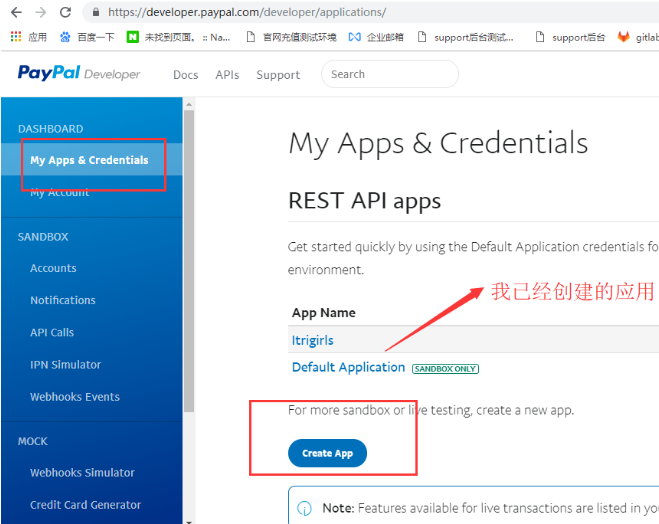Image resolution: width=659 pixels, height=524 pixels.
Task: Open the Support menu
Action: pyautogui.click(x=278, y=75)
